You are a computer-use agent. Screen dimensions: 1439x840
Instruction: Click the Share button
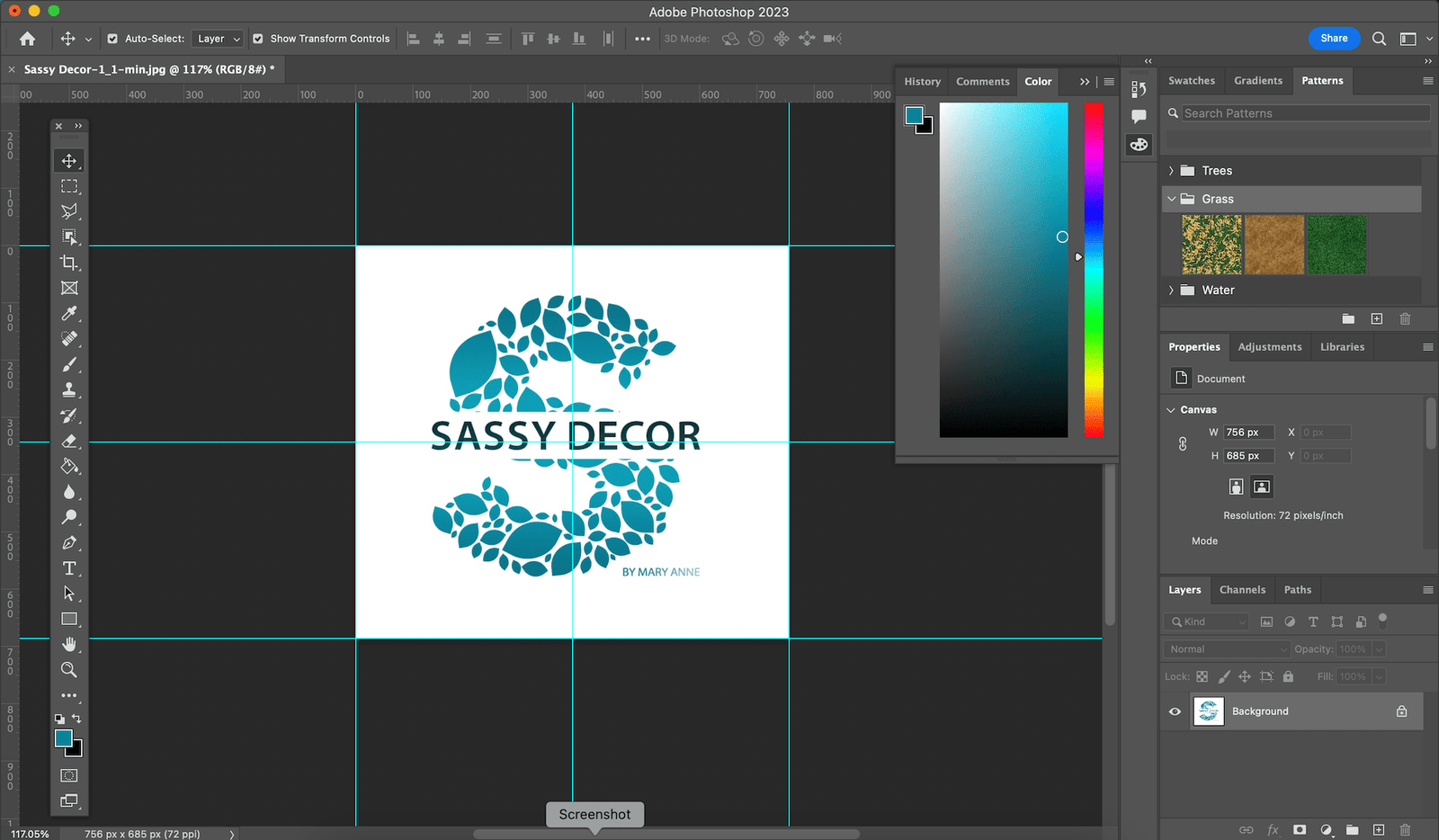[1334, 39]
